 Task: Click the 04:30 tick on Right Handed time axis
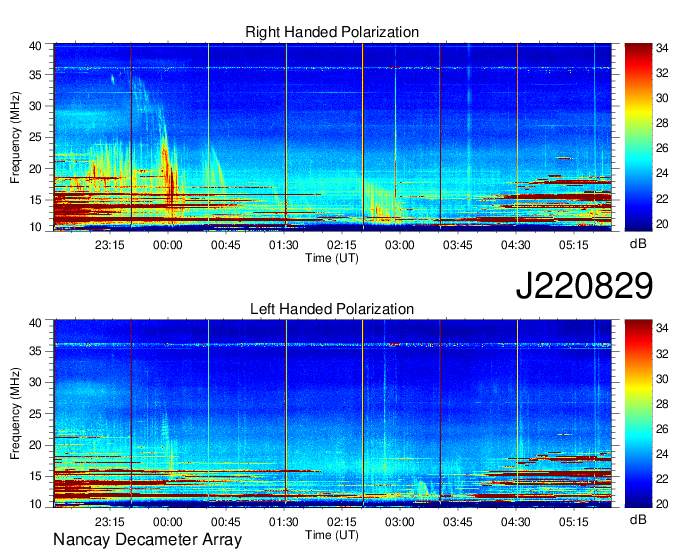pos(516,245)
